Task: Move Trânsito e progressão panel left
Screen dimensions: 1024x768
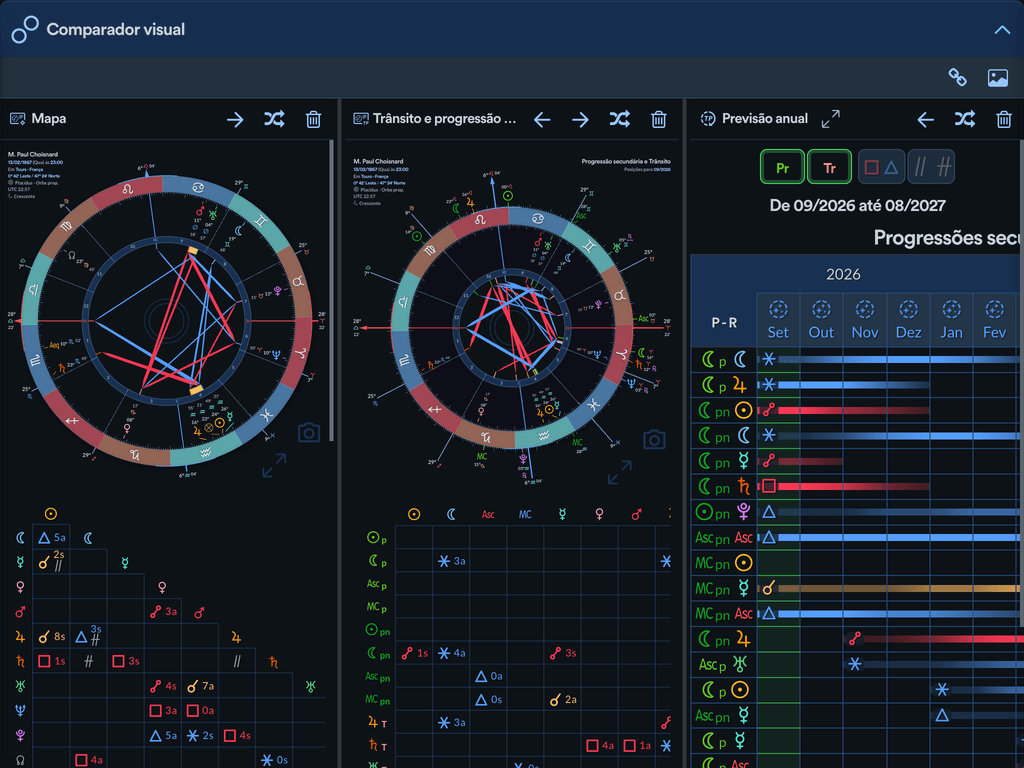Action: click(x=542, y=120)
